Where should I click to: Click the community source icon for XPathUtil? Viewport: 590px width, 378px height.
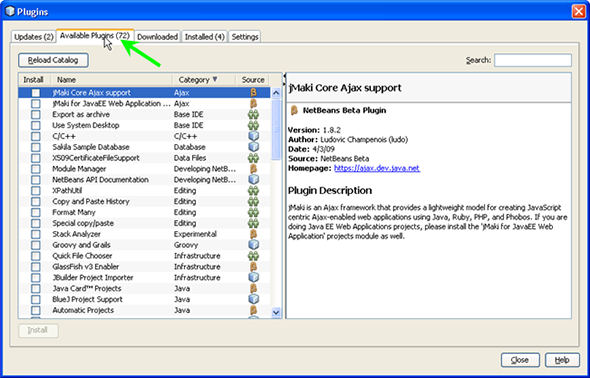(x=253, y=191)
